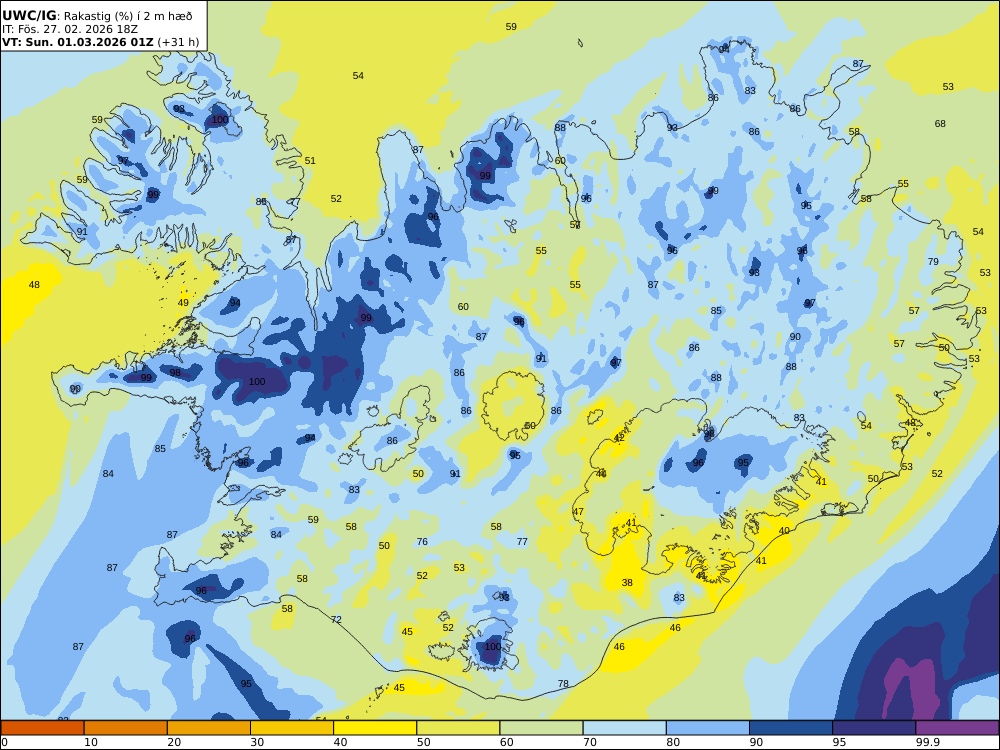This screenshot has width=1000, height=750.
Task: Click the dark blue 90–95 legend segment
Action: 791,728
